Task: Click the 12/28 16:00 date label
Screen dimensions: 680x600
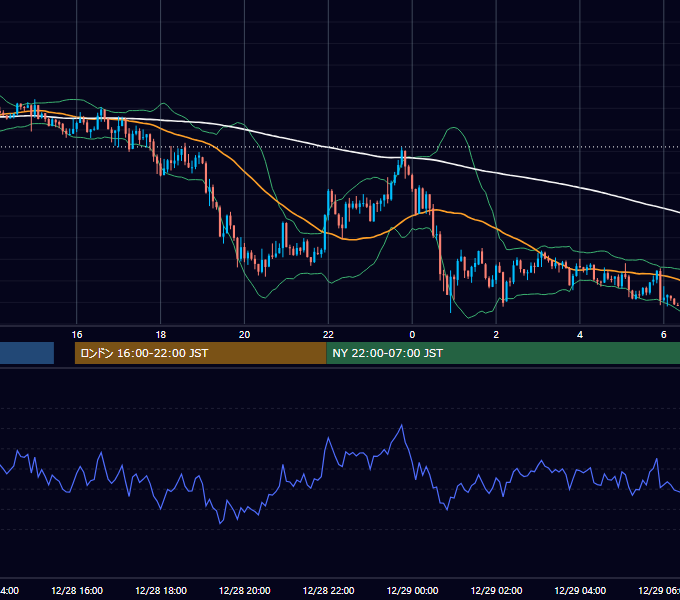Action: (x=77, y=590)
